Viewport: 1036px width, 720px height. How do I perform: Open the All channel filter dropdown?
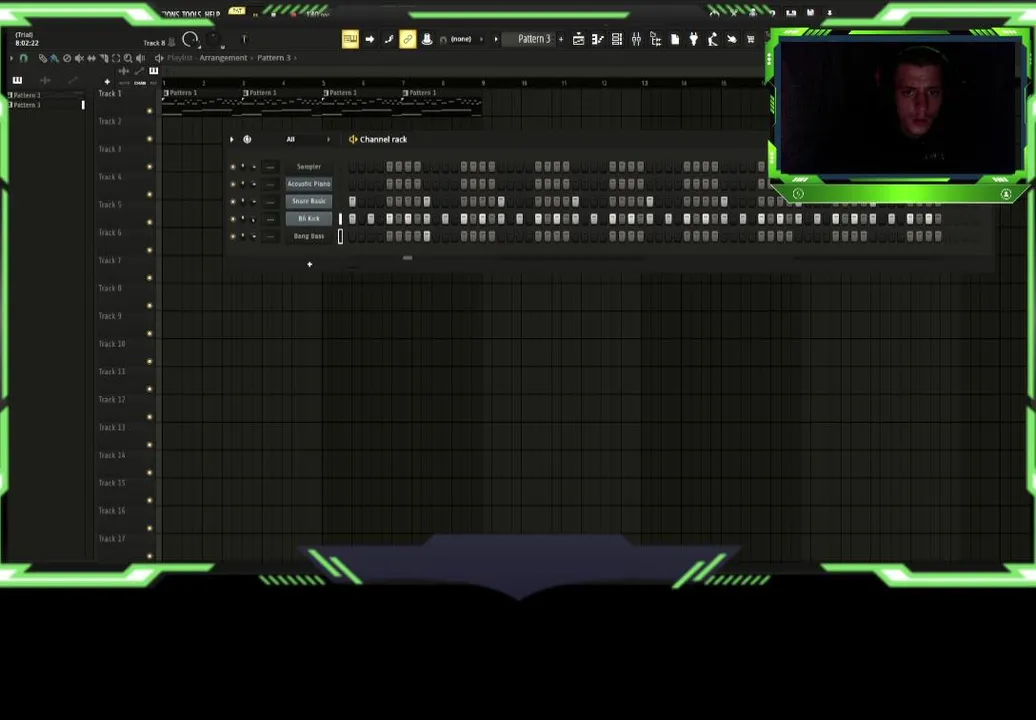[308, 139]
